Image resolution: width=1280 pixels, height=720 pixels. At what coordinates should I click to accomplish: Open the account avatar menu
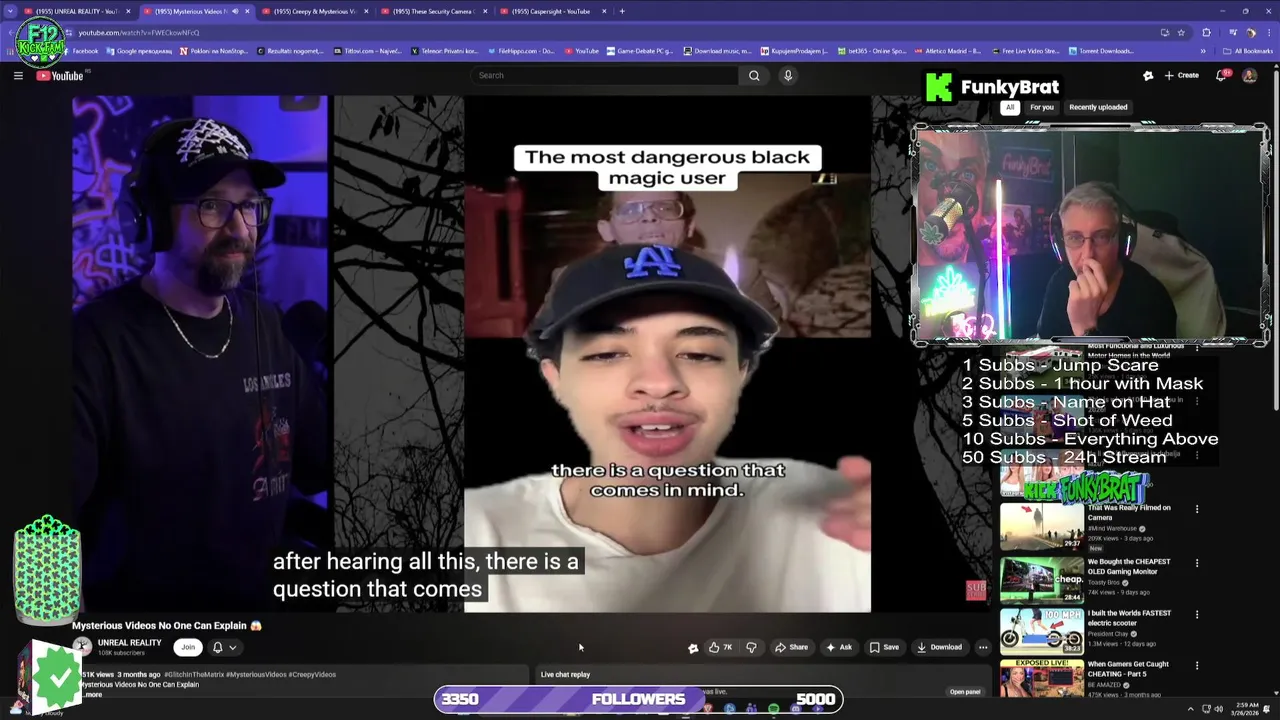tap(1249, 75)
